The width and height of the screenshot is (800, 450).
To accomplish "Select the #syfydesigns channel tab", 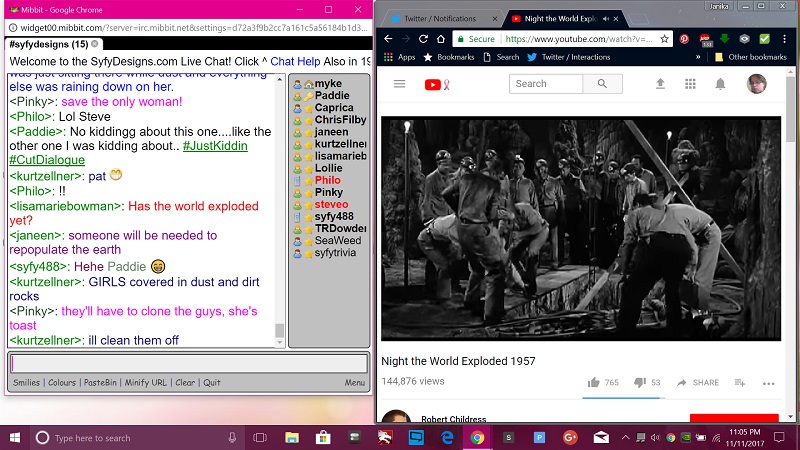I will click(48, 44).
